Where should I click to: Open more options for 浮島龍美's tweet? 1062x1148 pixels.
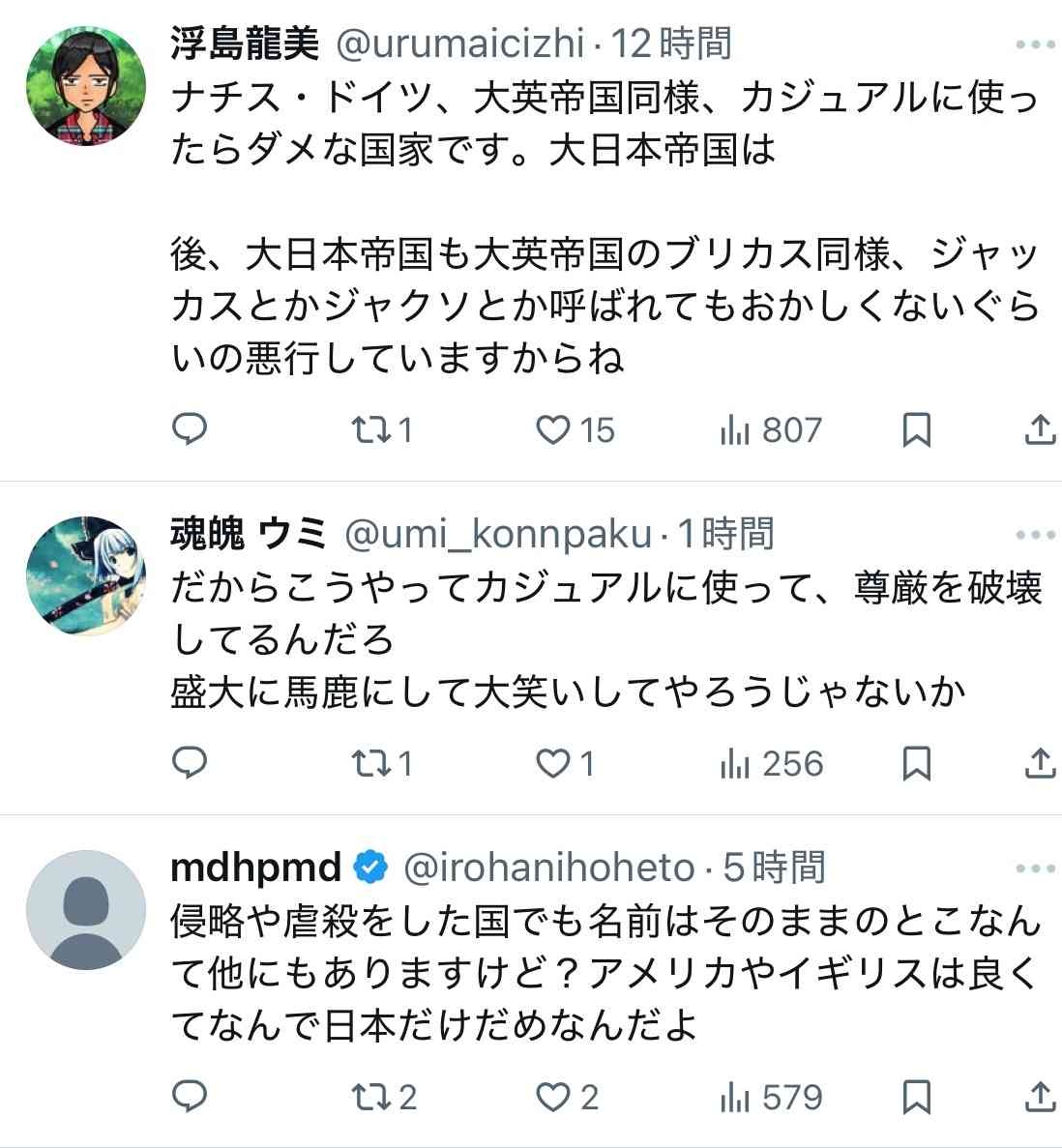[x=1035, y=44]
